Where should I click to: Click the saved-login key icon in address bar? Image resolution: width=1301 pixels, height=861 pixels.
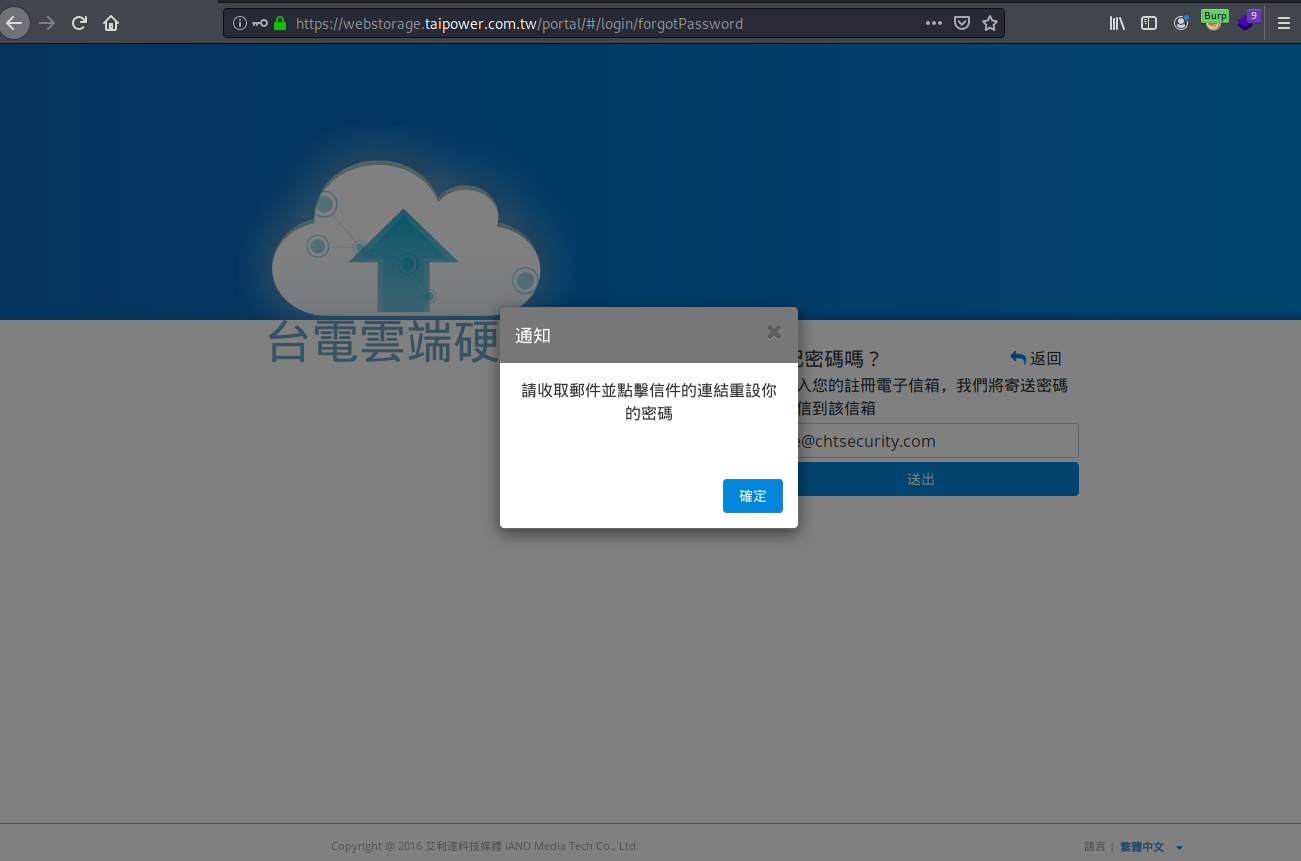[260, 23]
